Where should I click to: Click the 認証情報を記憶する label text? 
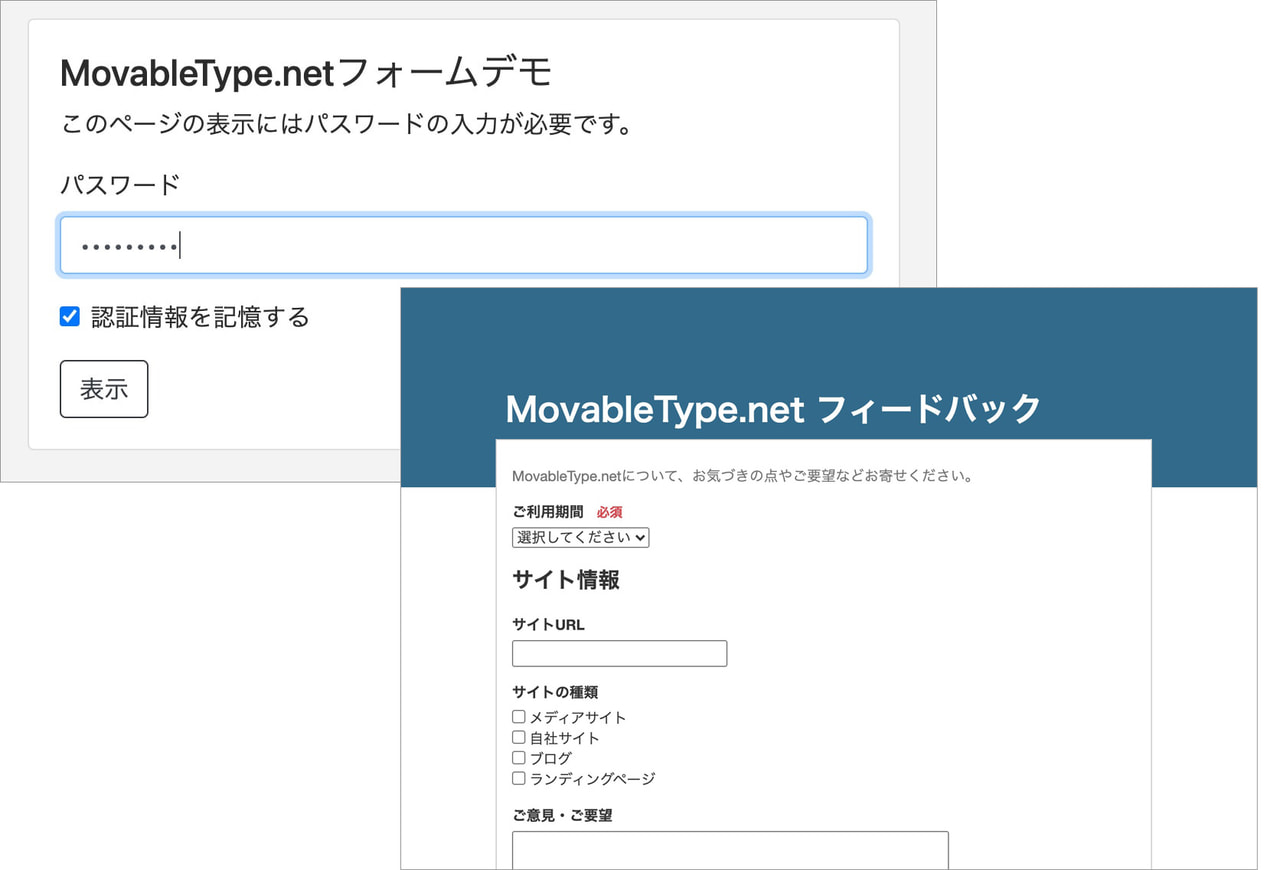point(200,318)
